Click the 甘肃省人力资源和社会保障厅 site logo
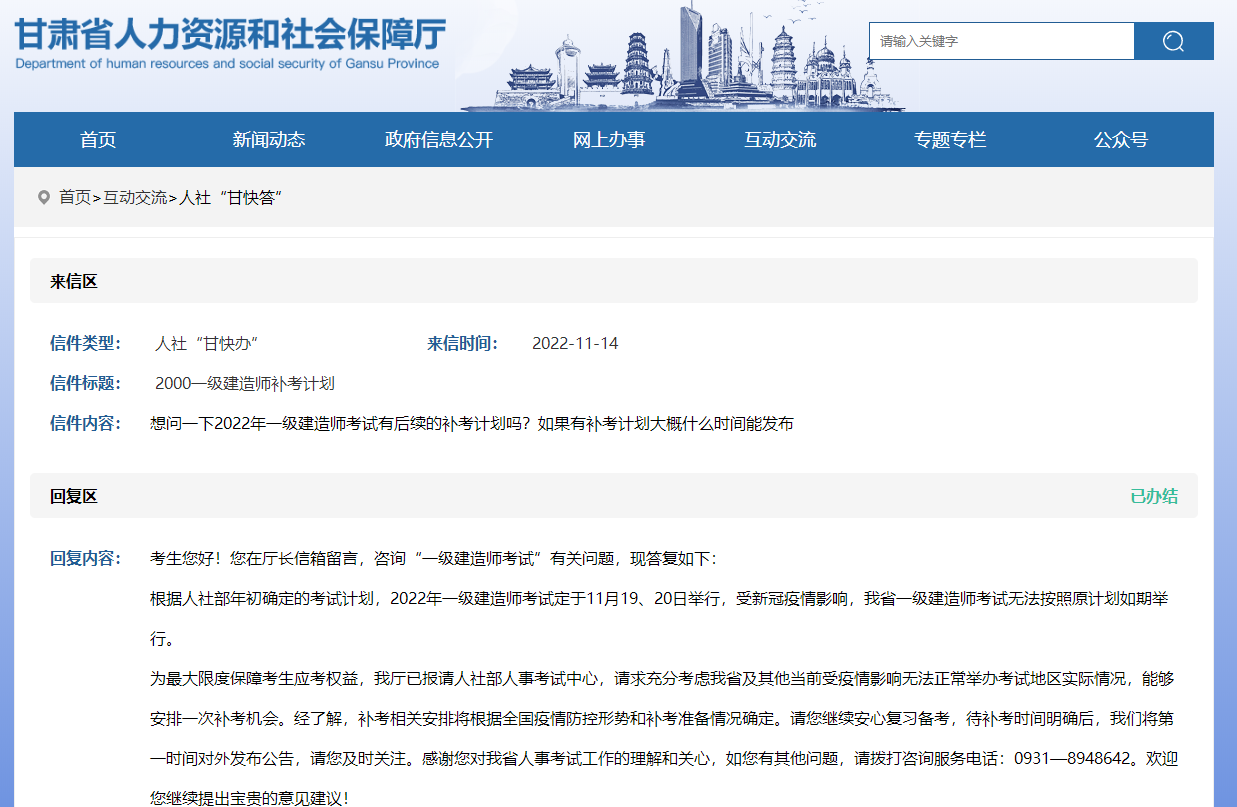This screenshot has width=1237, height=807. click(229, 32)
